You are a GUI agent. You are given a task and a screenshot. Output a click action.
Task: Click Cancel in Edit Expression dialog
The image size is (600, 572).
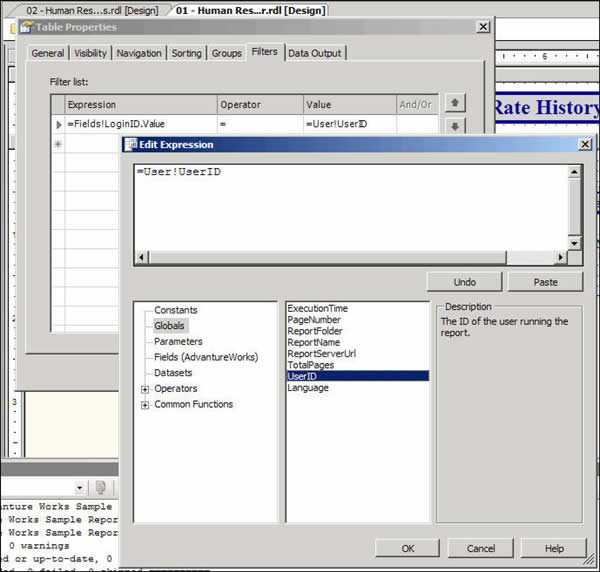point(480,548)
